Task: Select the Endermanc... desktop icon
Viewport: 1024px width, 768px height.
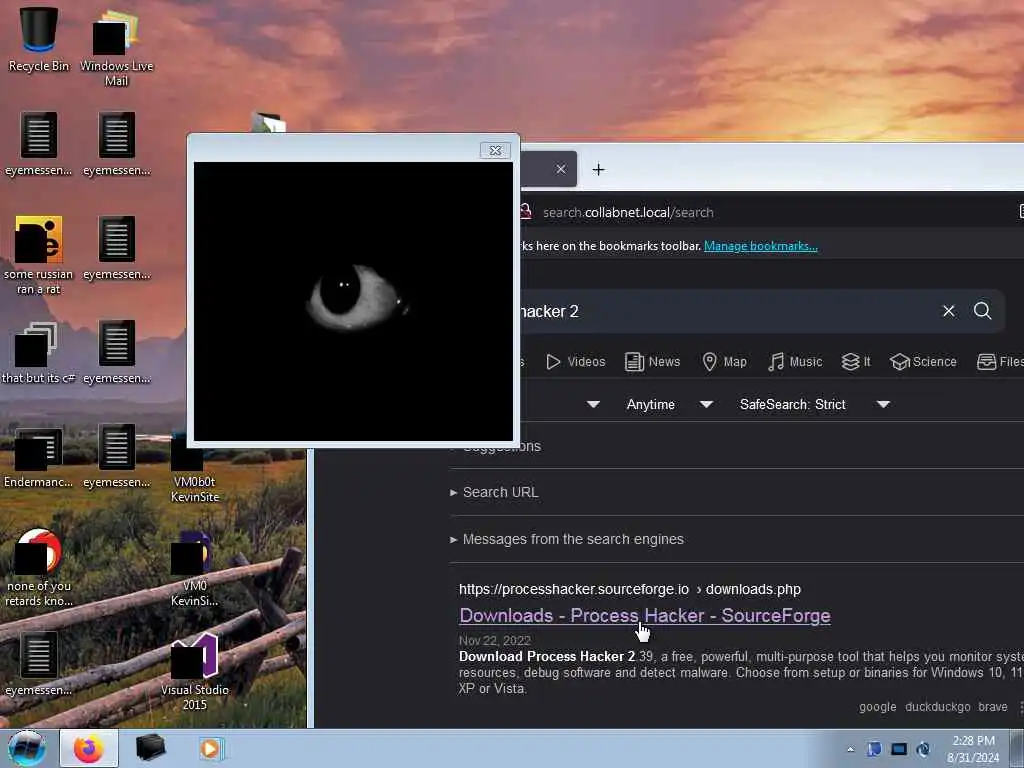Action: [x=39, y=457]
